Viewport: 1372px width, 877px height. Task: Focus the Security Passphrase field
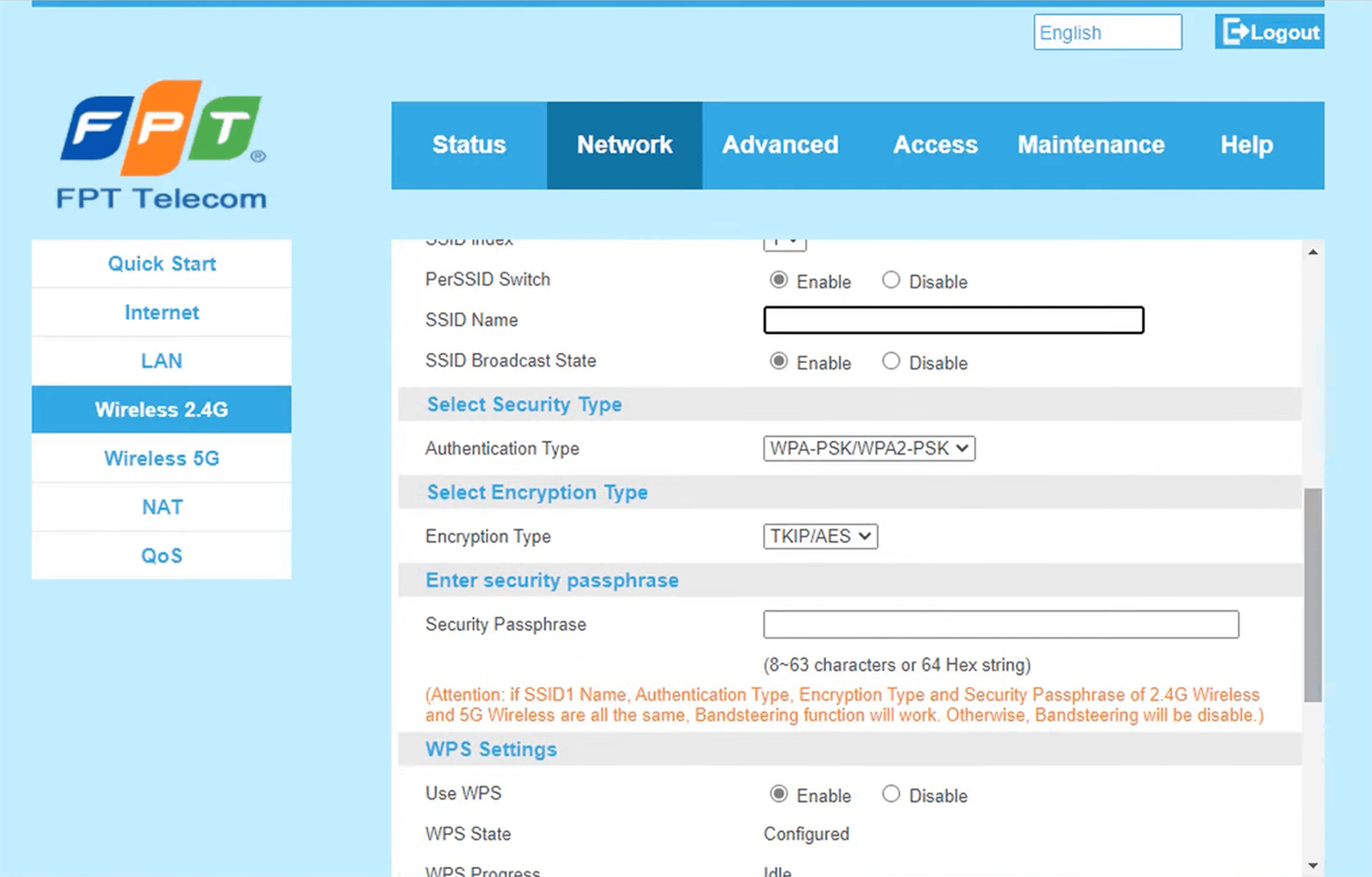coord(1001,625)
